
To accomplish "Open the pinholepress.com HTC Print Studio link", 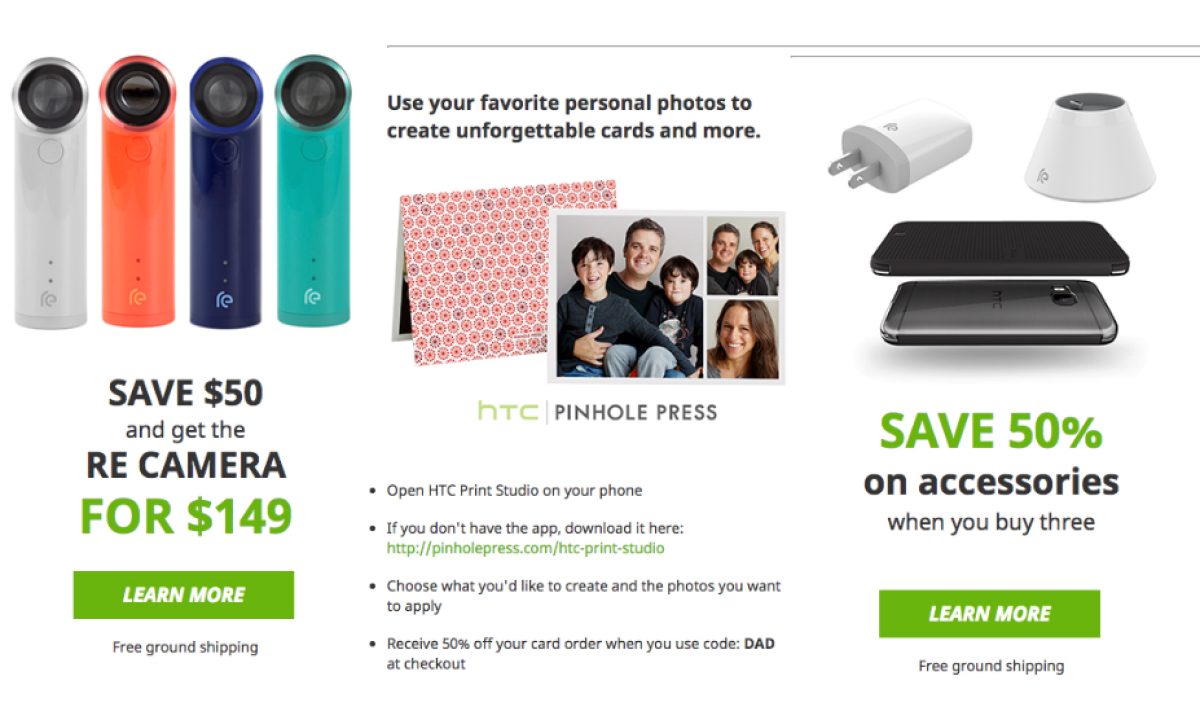I will point(525,548).
